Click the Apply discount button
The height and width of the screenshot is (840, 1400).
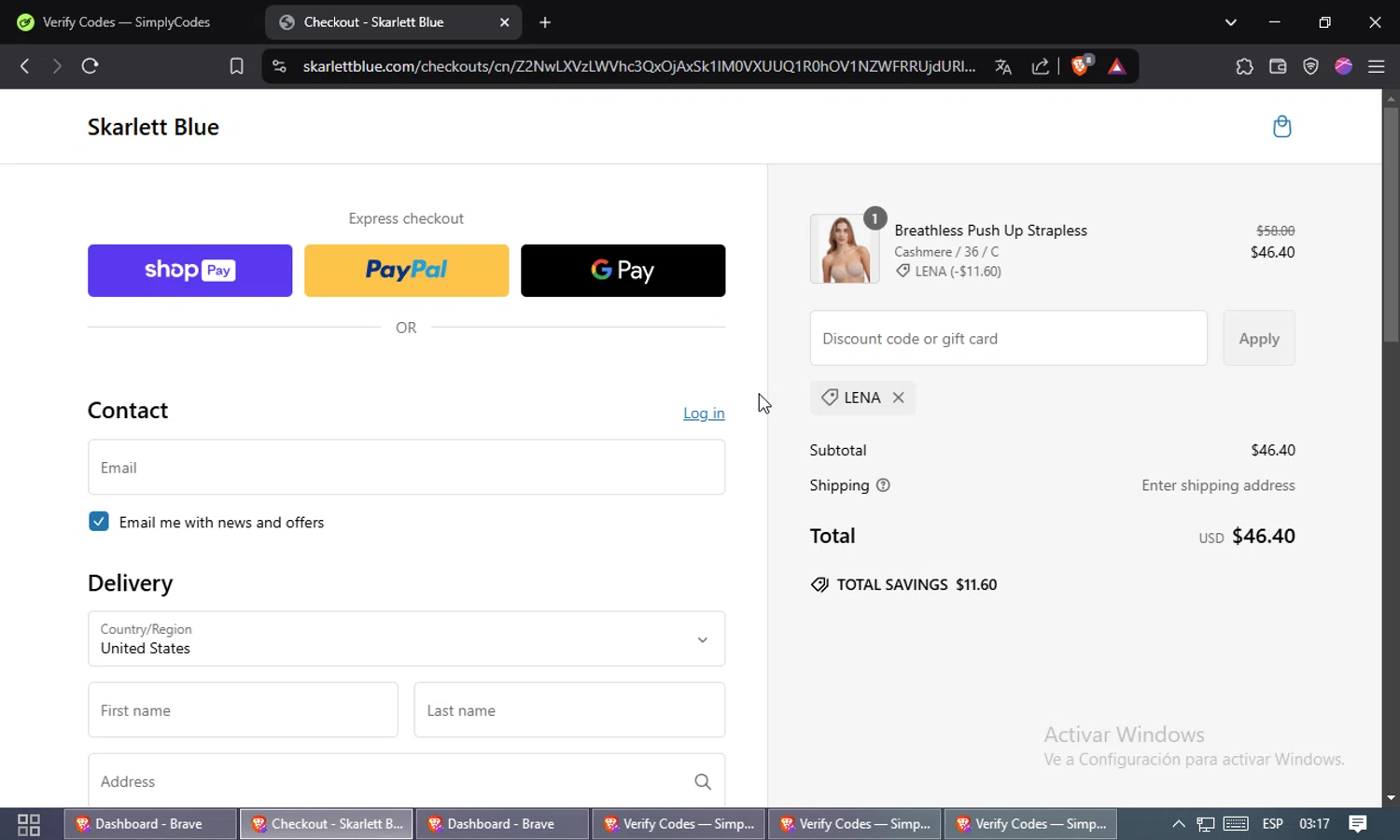1259,339
